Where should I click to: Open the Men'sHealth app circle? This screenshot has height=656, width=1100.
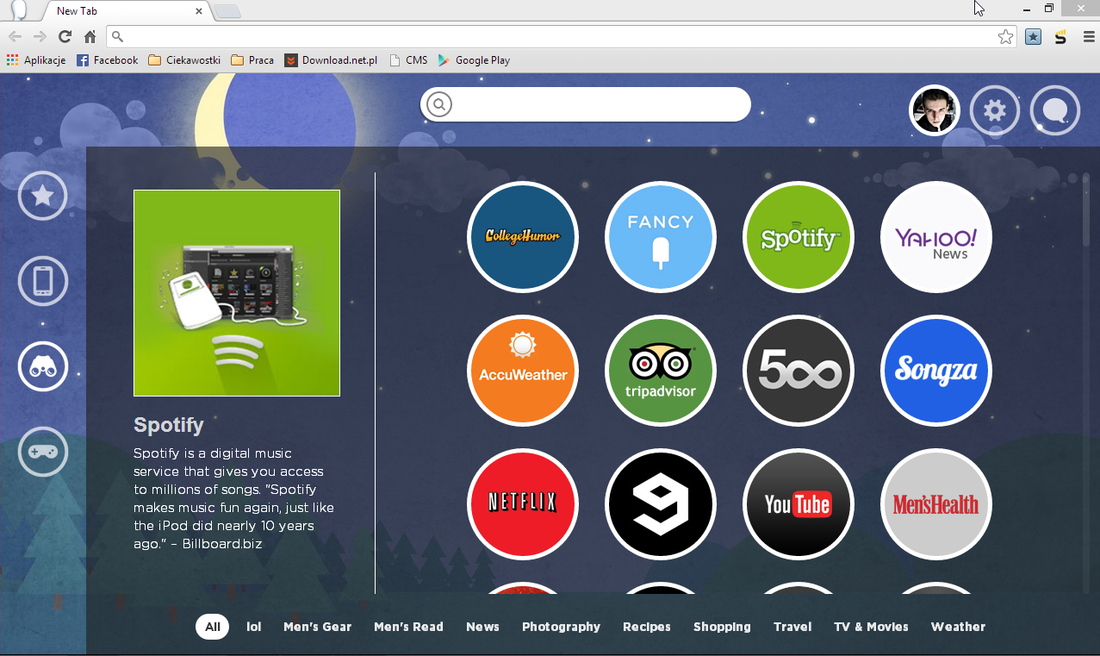(936, 504)
